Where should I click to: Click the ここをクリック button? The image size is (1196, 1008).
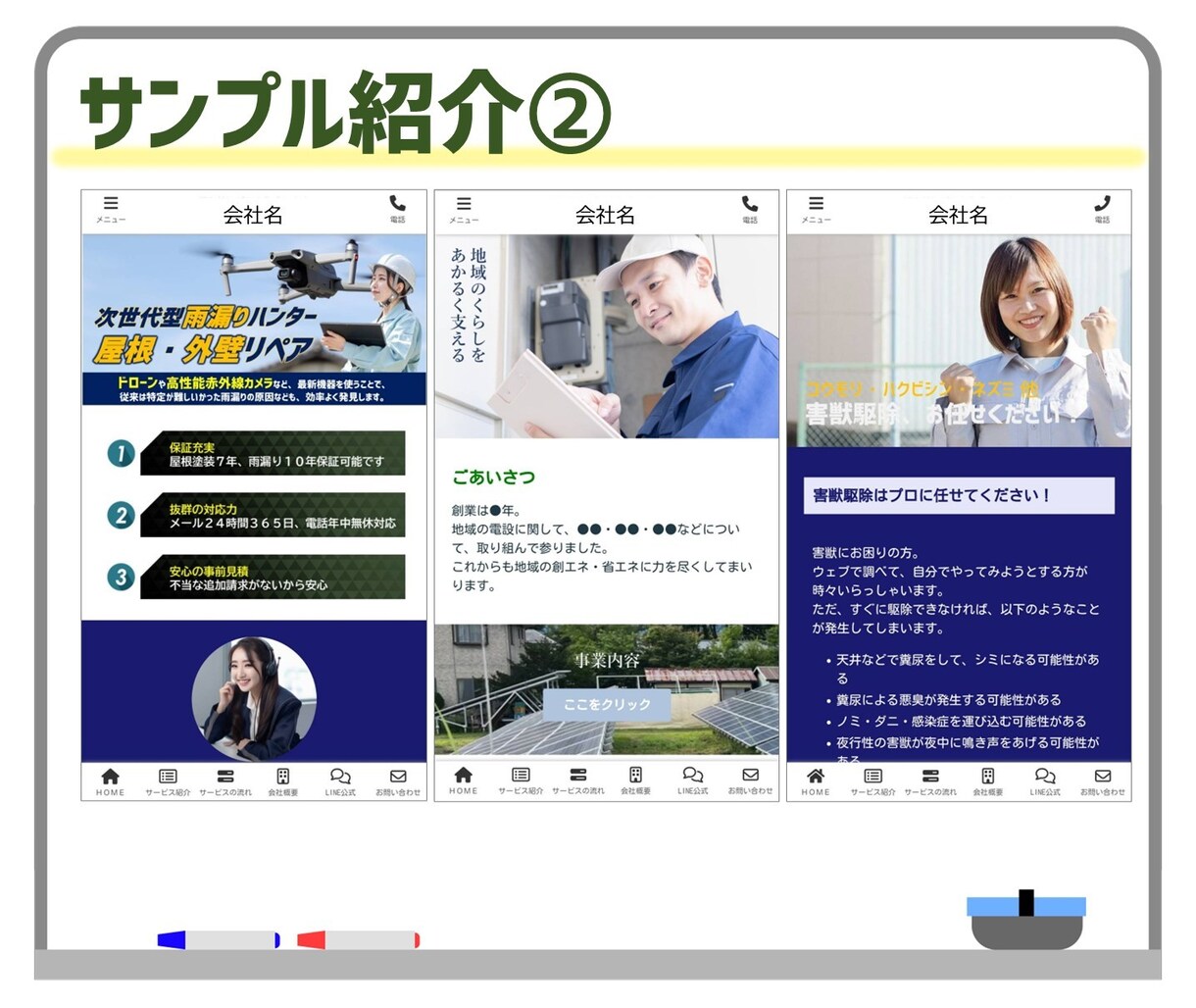(x=607, y=704)
